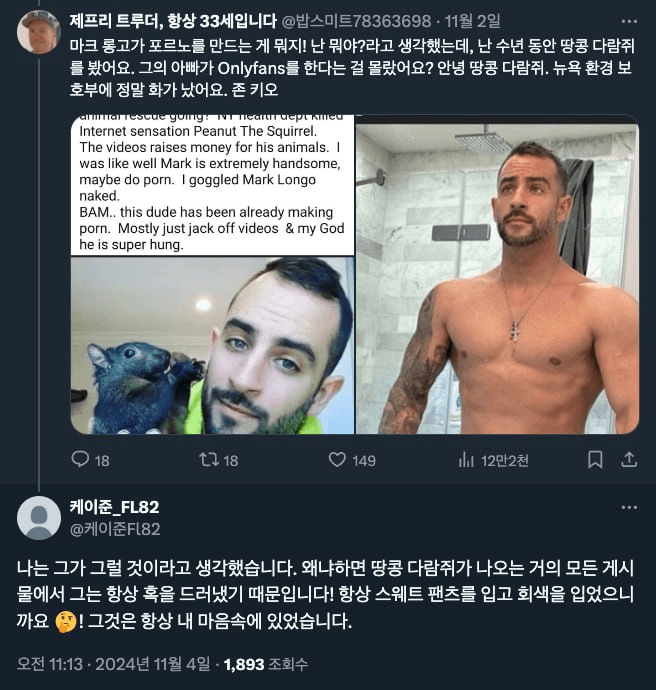Viewport: 656px width, 690px height.
Task: Open 케이준_FL82 default avatar
Action: coord(39,518)
